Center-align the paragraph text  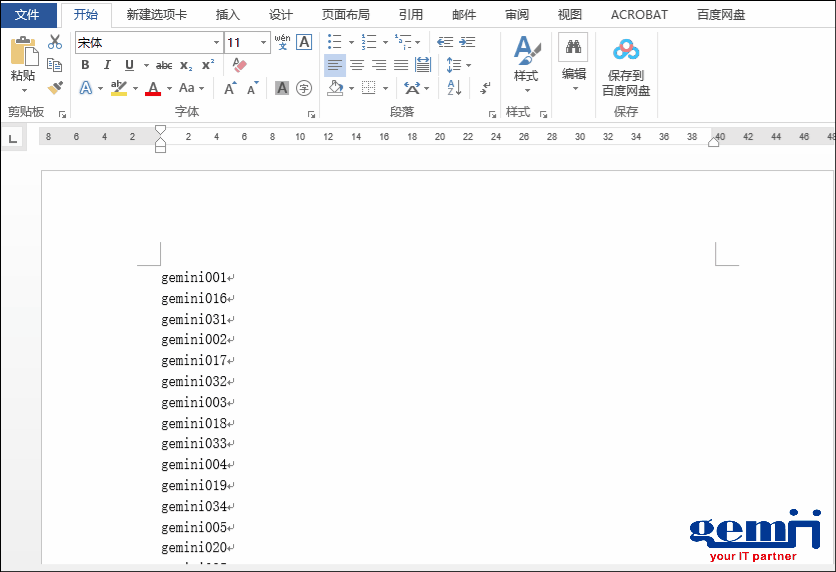tap(357, 65)
